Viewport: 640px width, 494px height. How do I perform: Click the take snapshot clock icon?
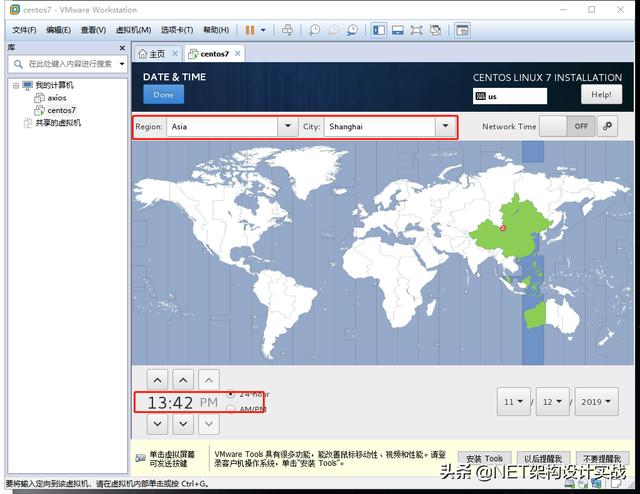click(x=314, y=30)
